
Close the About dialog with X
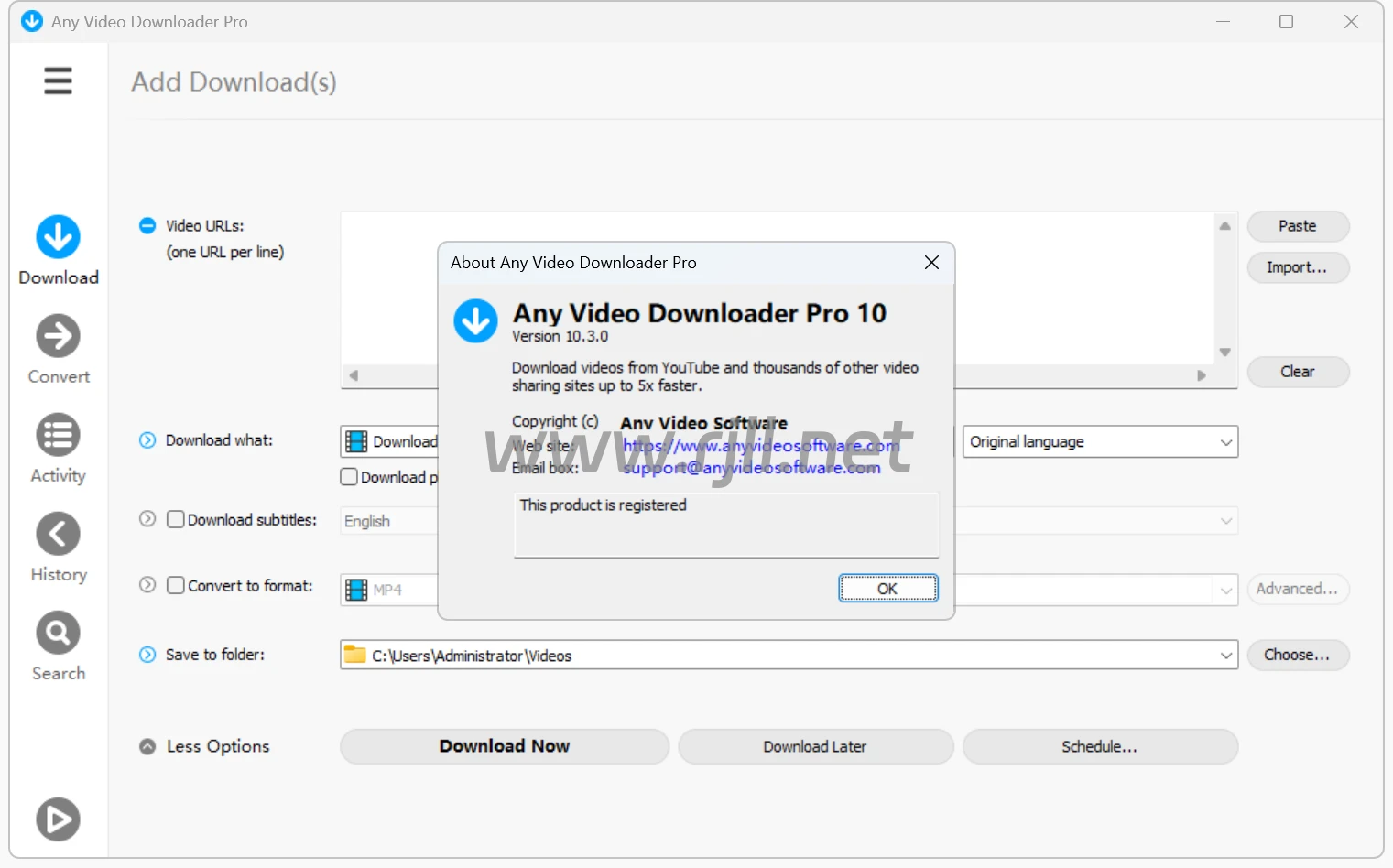(x=931, y=263)
